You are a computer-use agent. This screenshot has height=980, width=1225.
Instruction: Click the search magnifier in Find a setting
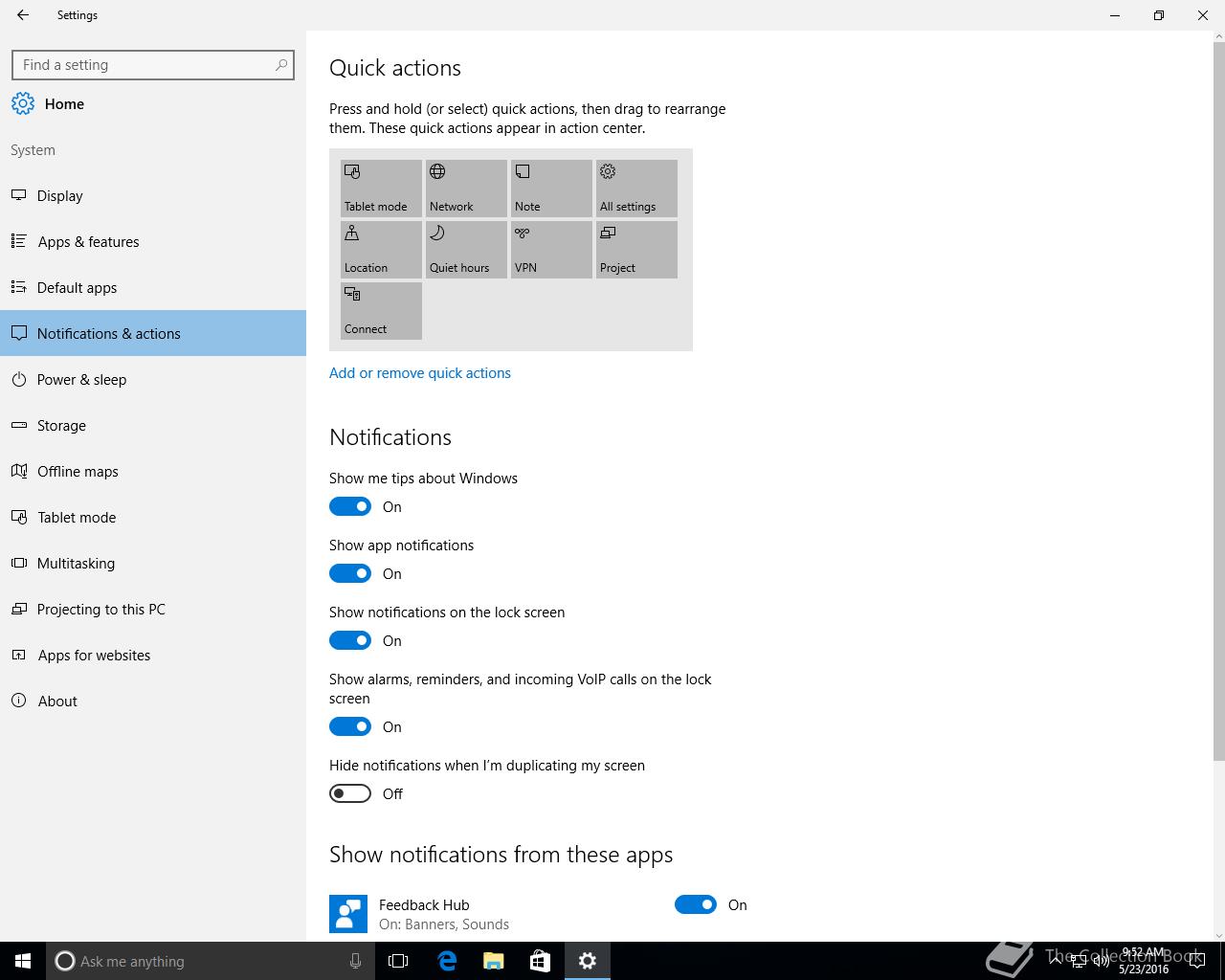click(280, 65)
